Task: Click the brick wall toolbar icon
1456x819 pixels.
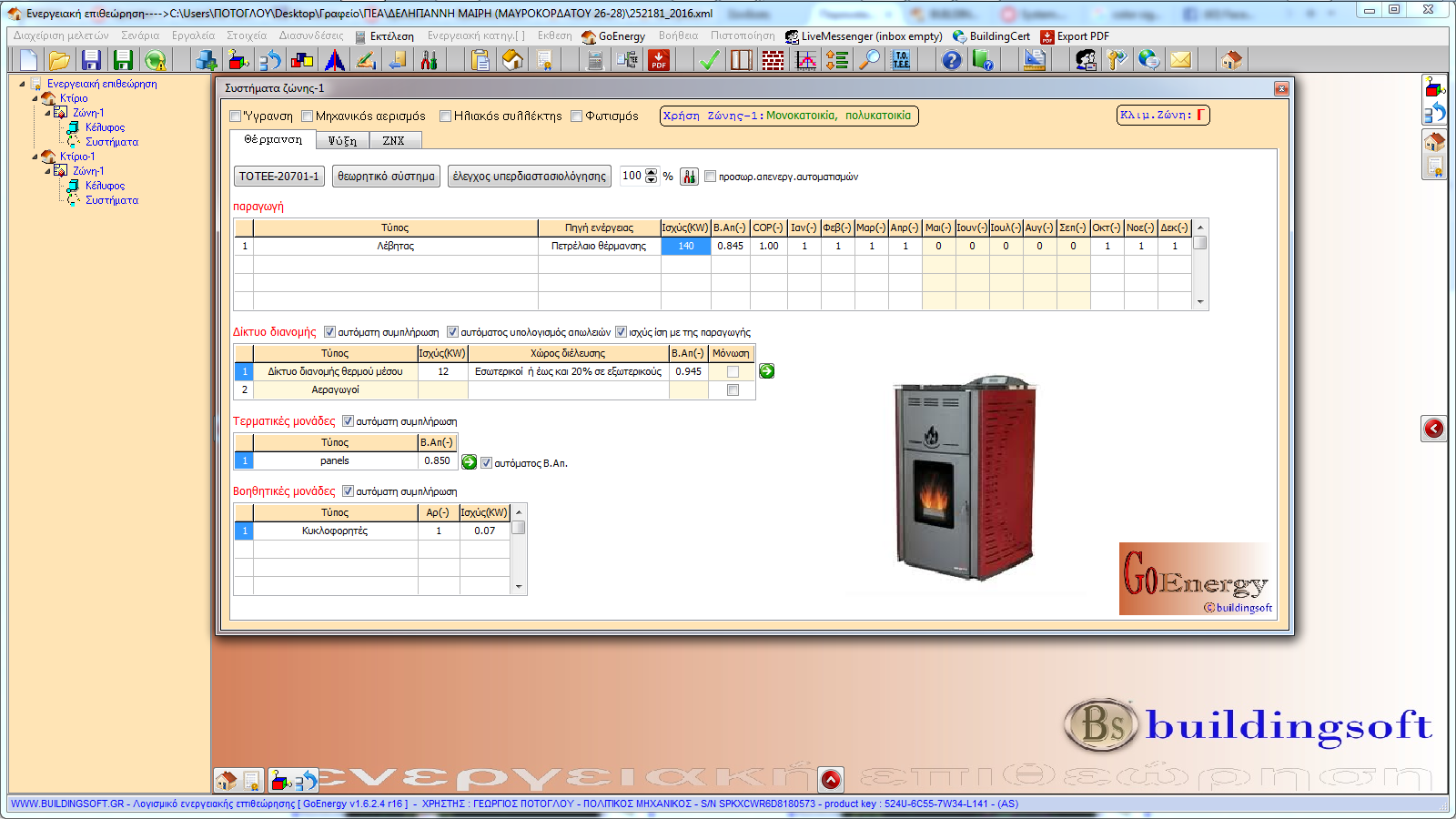Action: [773, 60]
